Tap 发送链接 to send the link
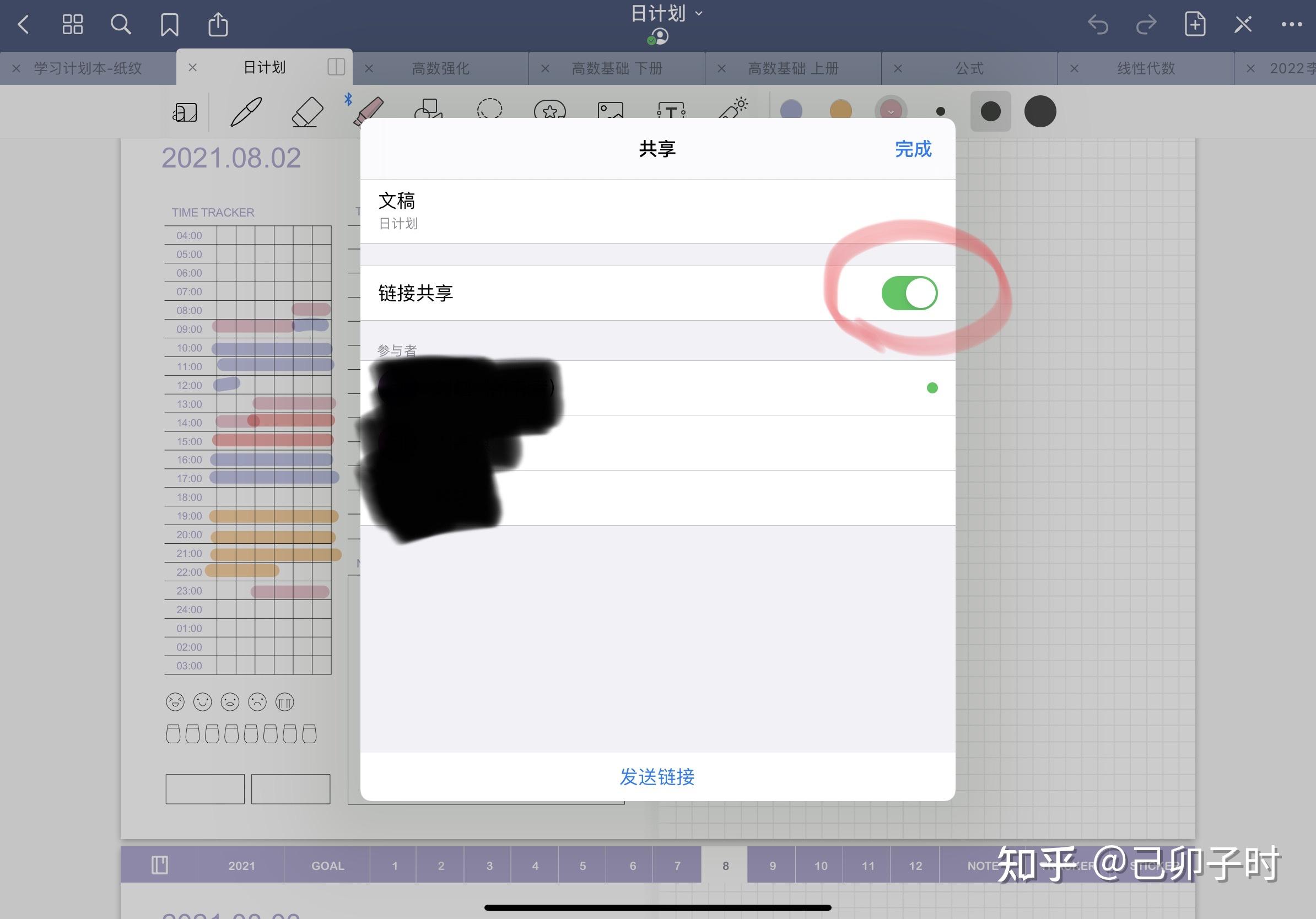1316x919 pixels. click(657, 777)
